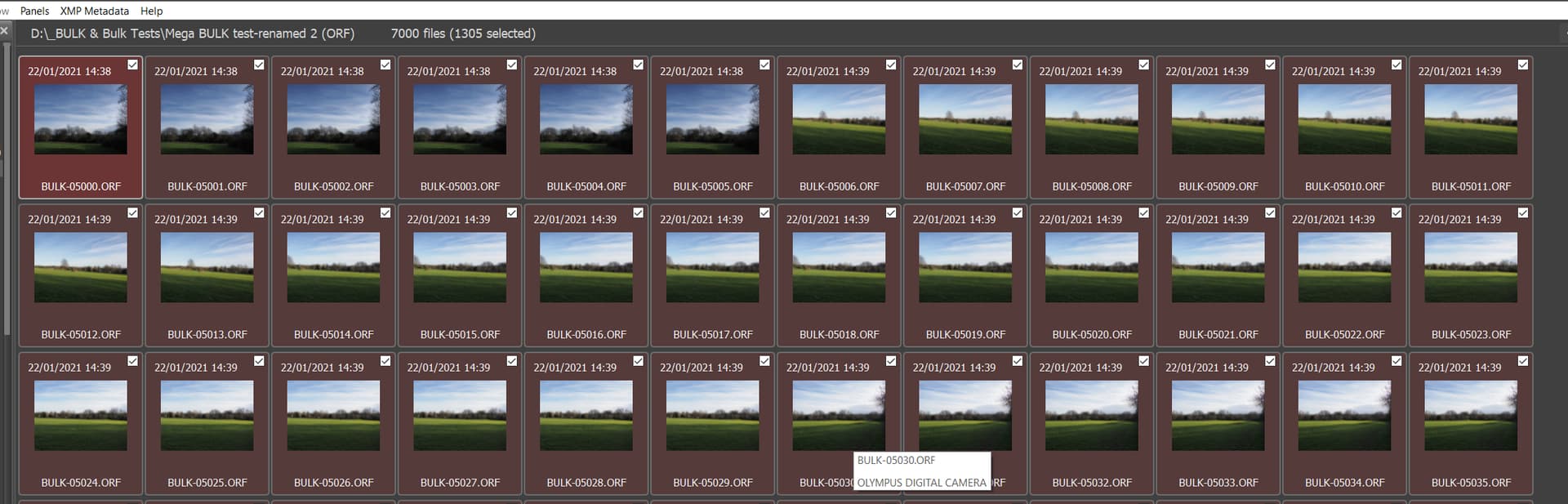
Task: Deselect the BULK-05018.ORF checkbox
Action: coord(890,212)
